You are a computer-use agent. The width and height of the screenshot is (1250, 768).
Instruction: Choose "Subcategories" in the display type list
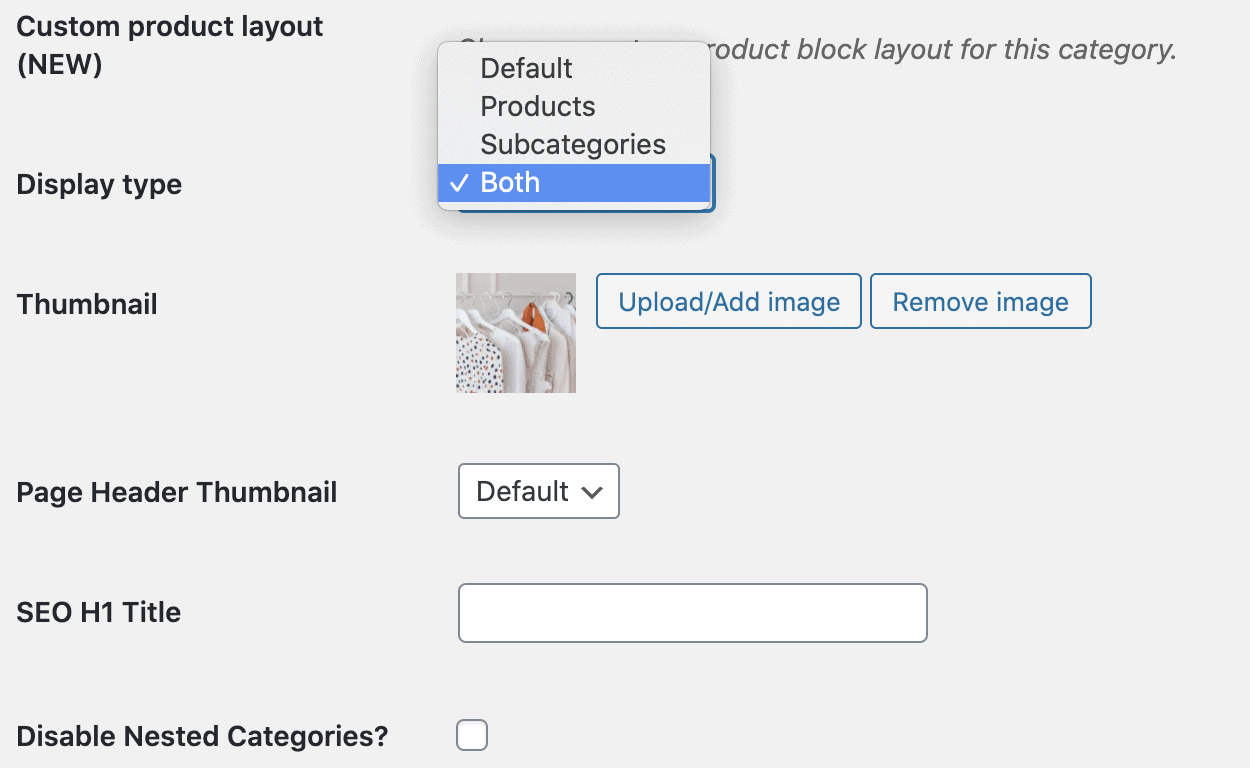(573, 144)
